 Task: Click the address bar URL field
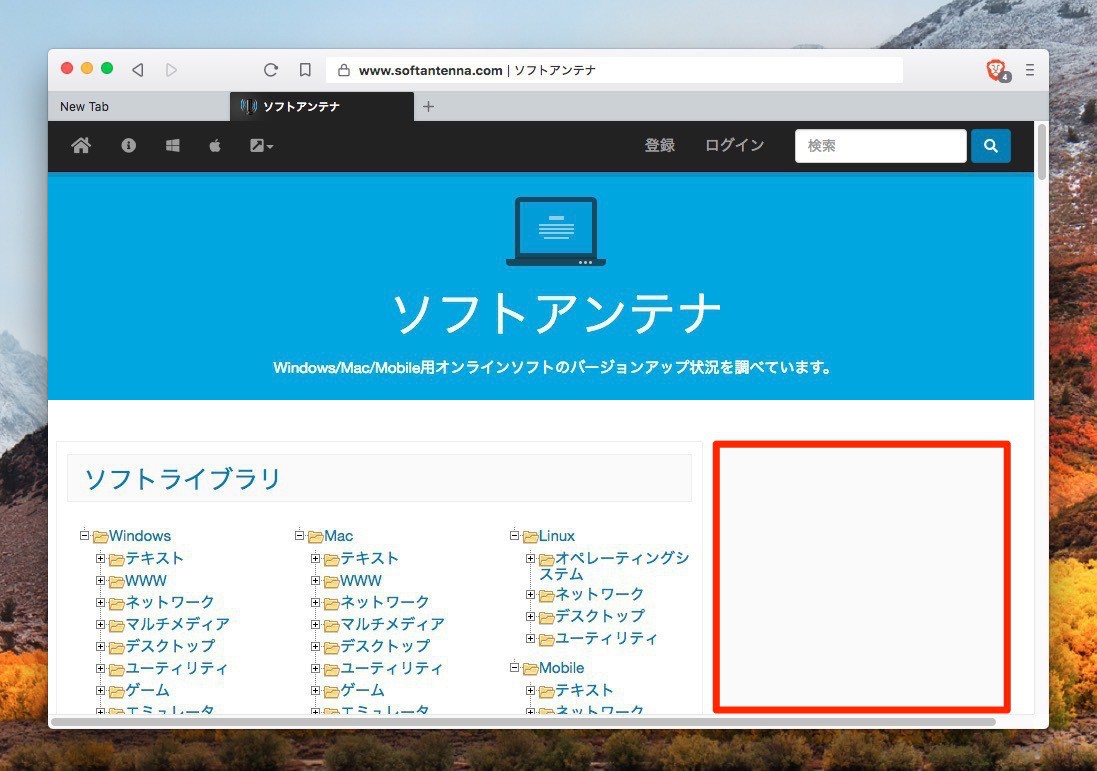pos(614,70)
